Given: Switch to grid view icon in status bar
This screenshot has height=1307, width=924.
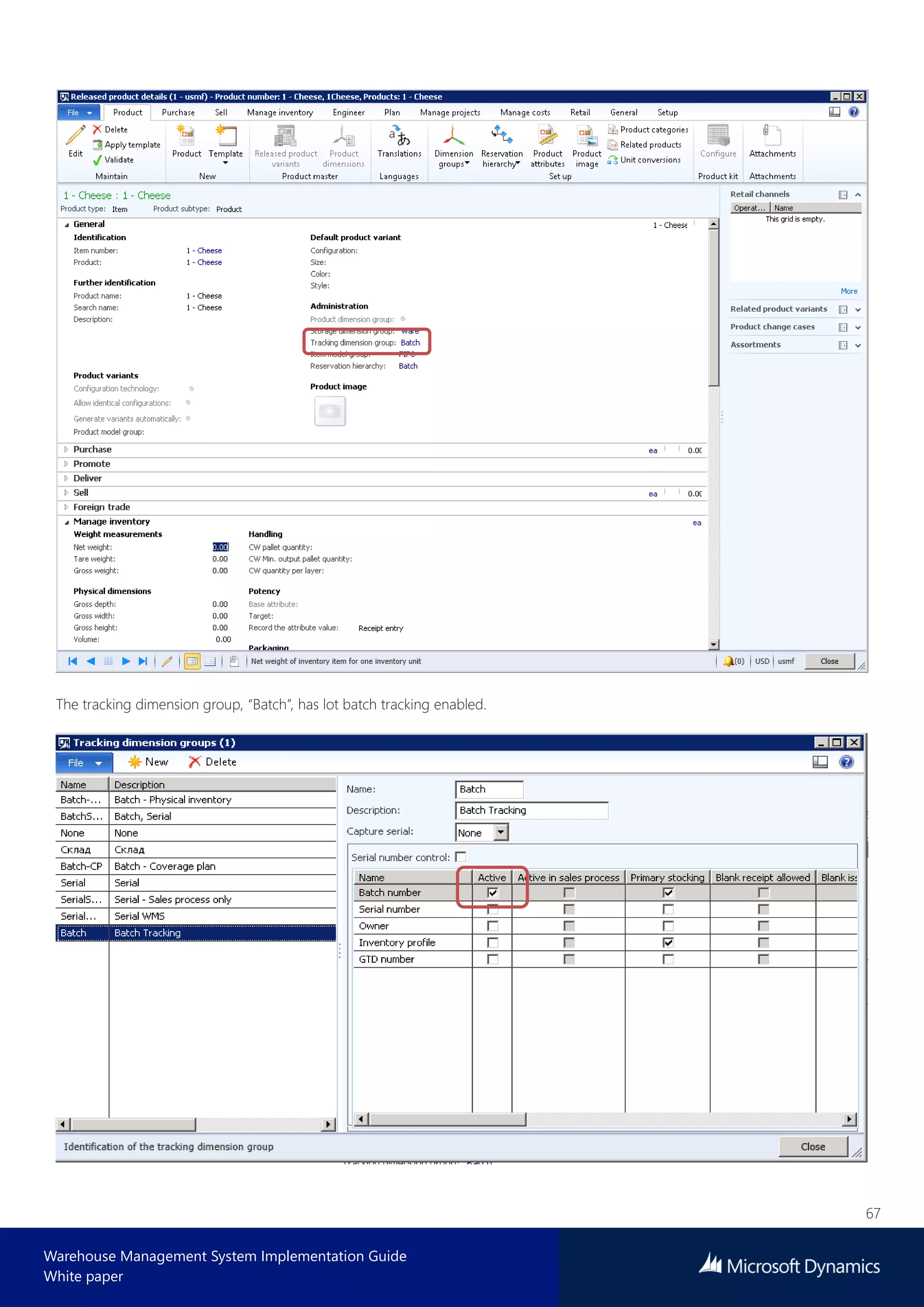Looking at the screenshot, I should click(210, 661).
